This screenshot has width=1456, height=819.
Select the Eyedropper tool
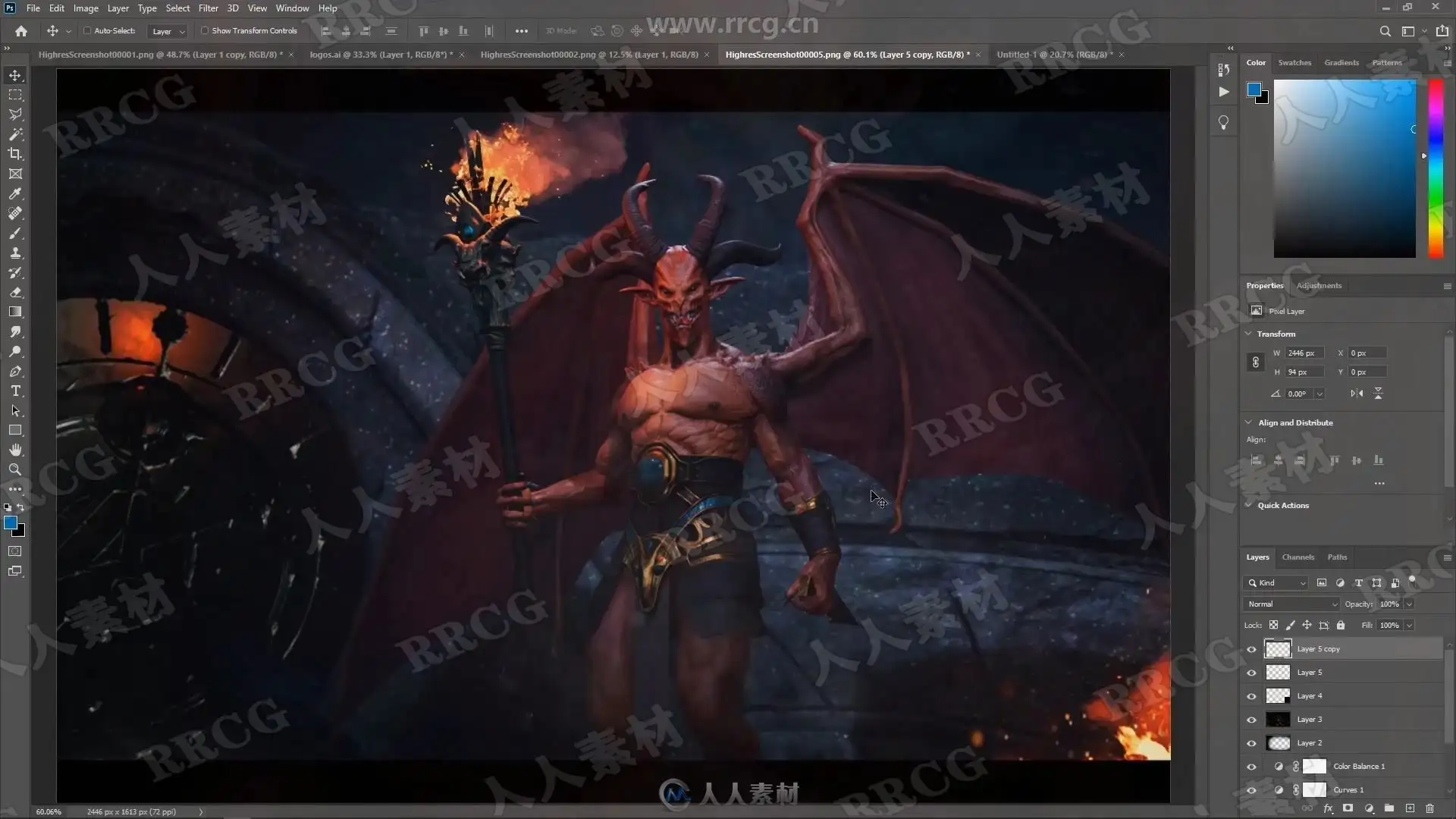[15, 193]
